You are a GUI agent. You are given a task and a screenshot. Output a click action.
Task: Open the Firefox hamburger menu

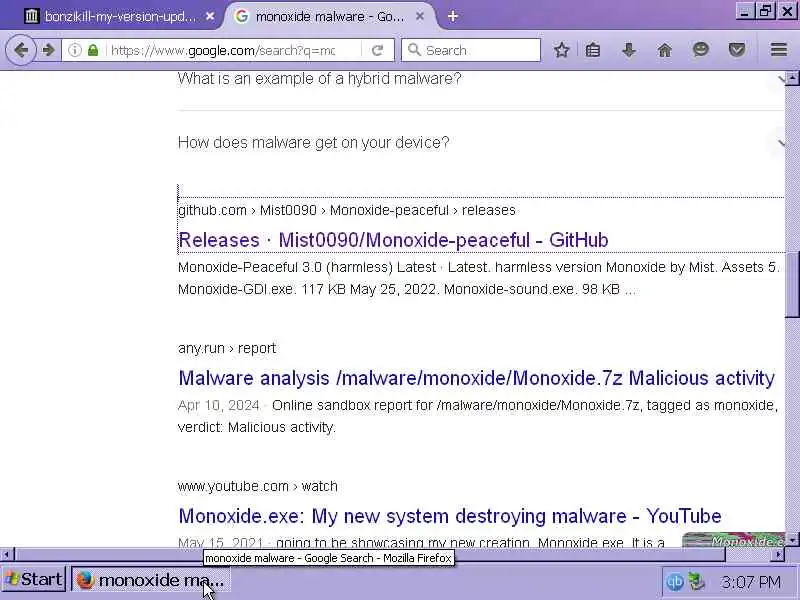(779, 49)
